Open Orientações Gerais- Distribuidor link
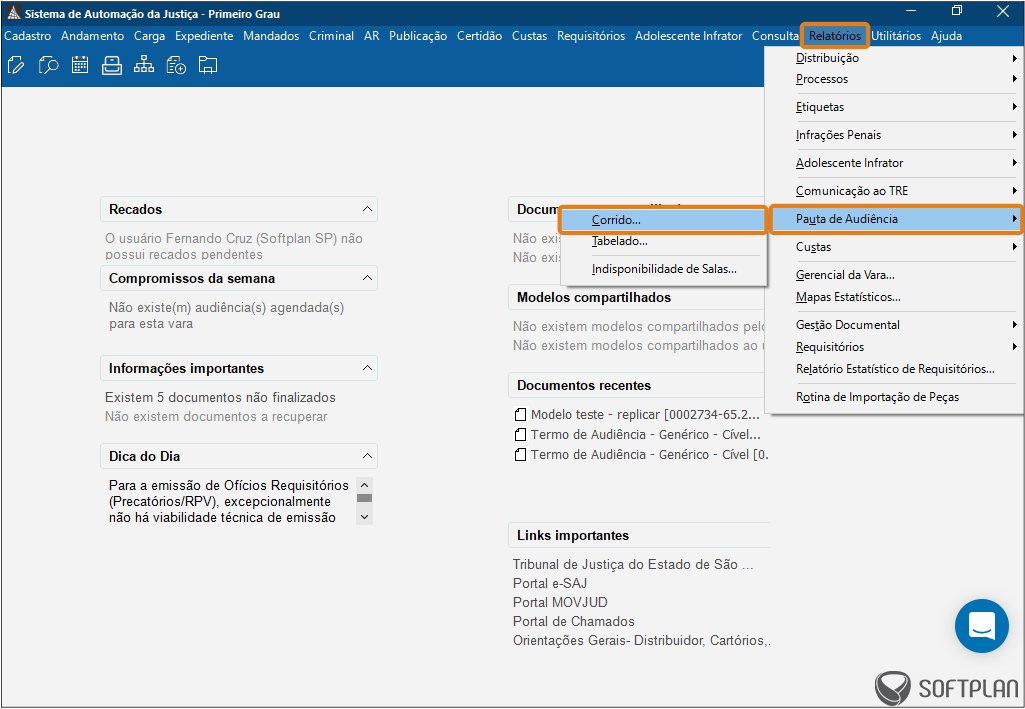This screenshot has height=709, width=1025. tap(641, 641)
